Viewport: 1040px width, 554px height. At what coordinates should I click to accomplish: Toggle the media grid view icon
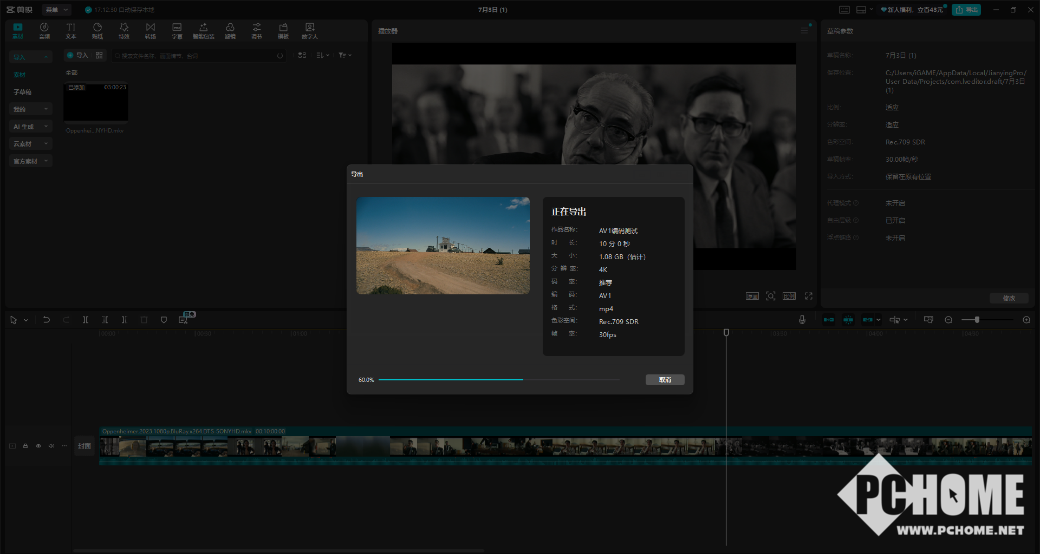pos(302,55)
